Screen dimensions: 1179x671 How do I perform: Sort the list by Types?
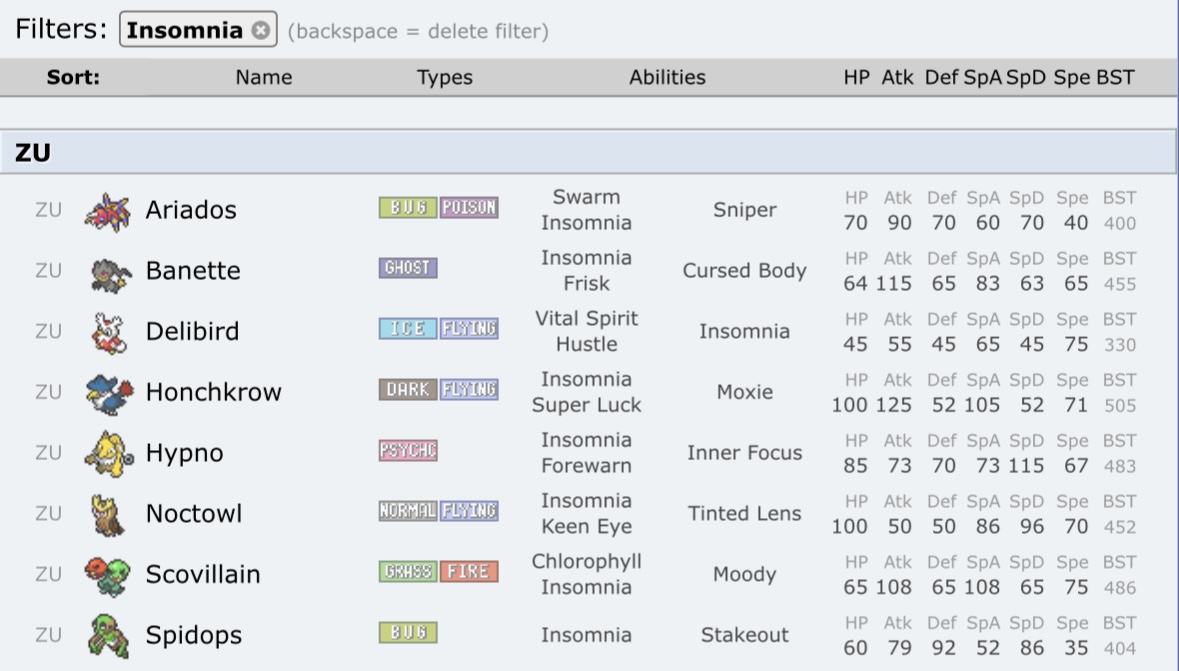click(x=444, y=77)
